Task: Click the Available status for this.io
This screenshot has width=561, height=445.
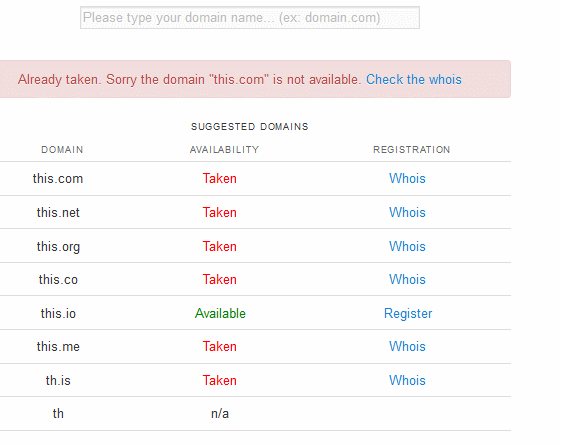Action: coord(220,314)
